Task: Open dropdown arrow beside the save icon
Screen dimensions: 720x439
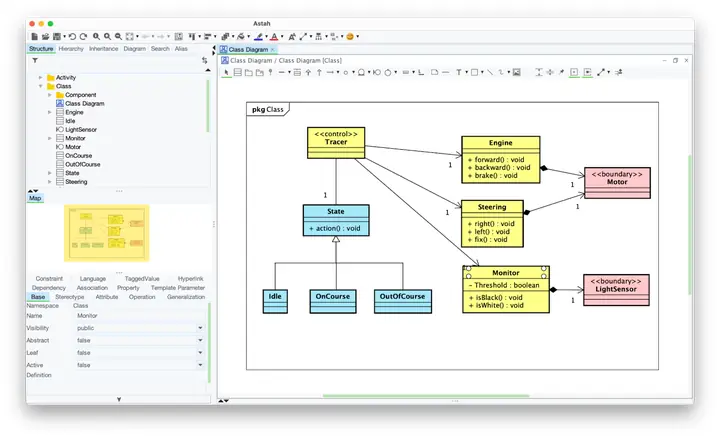Action: pos(64,36)
